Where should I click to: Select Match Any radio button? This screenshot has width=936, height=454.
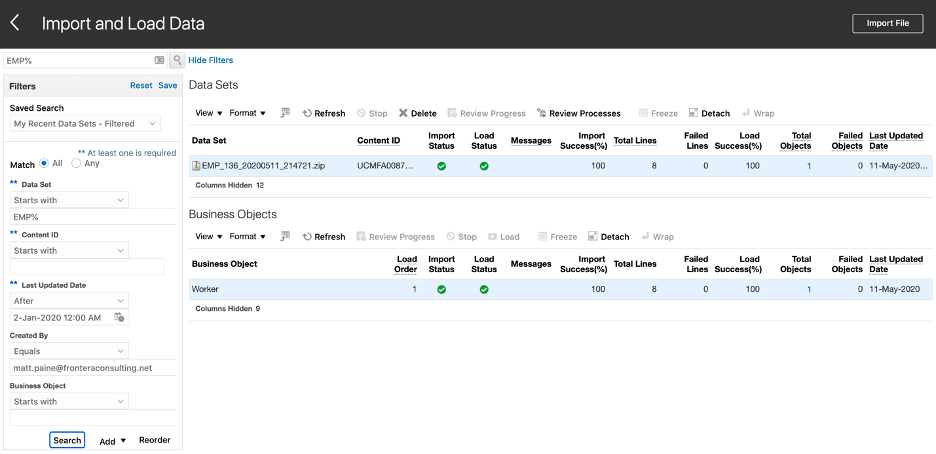(x=76, y=163)
